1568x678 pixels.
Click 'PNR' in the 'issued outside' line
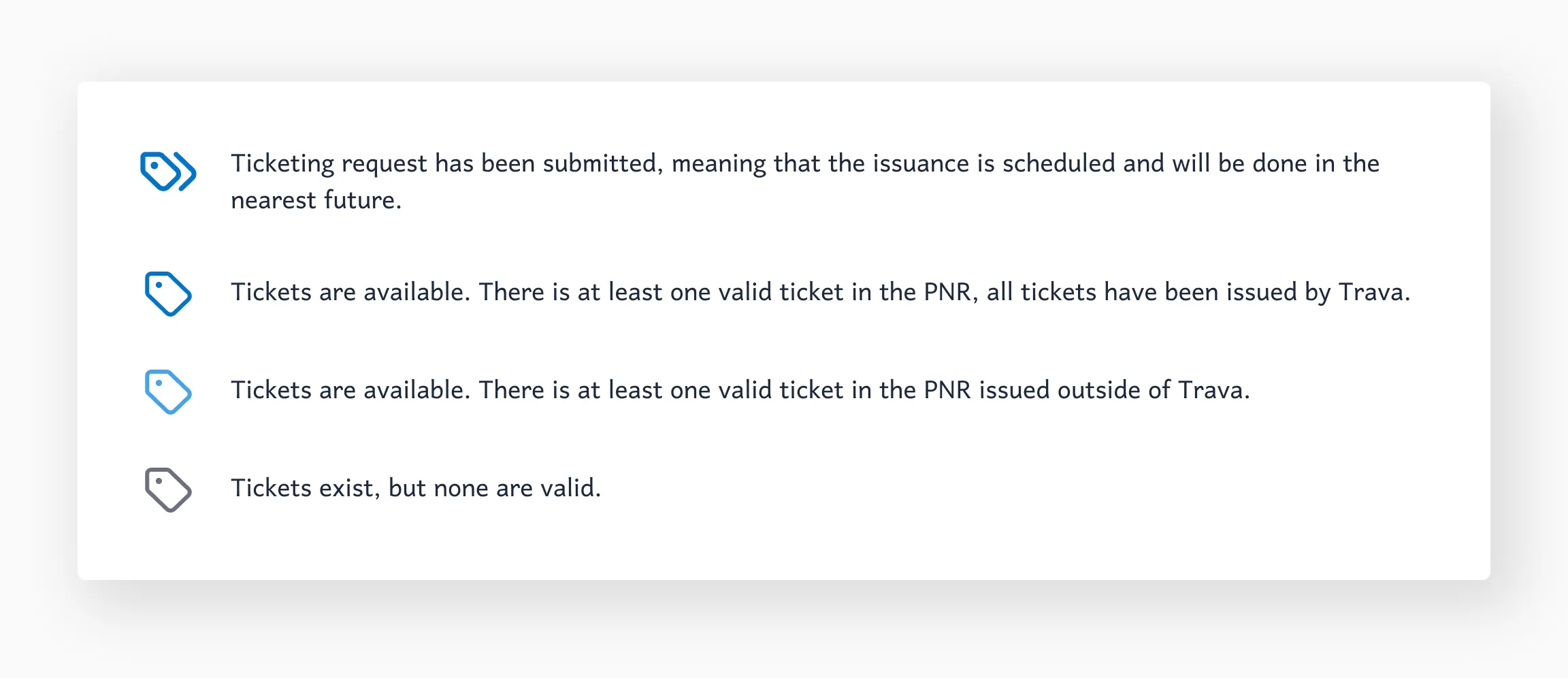(947, 390)
